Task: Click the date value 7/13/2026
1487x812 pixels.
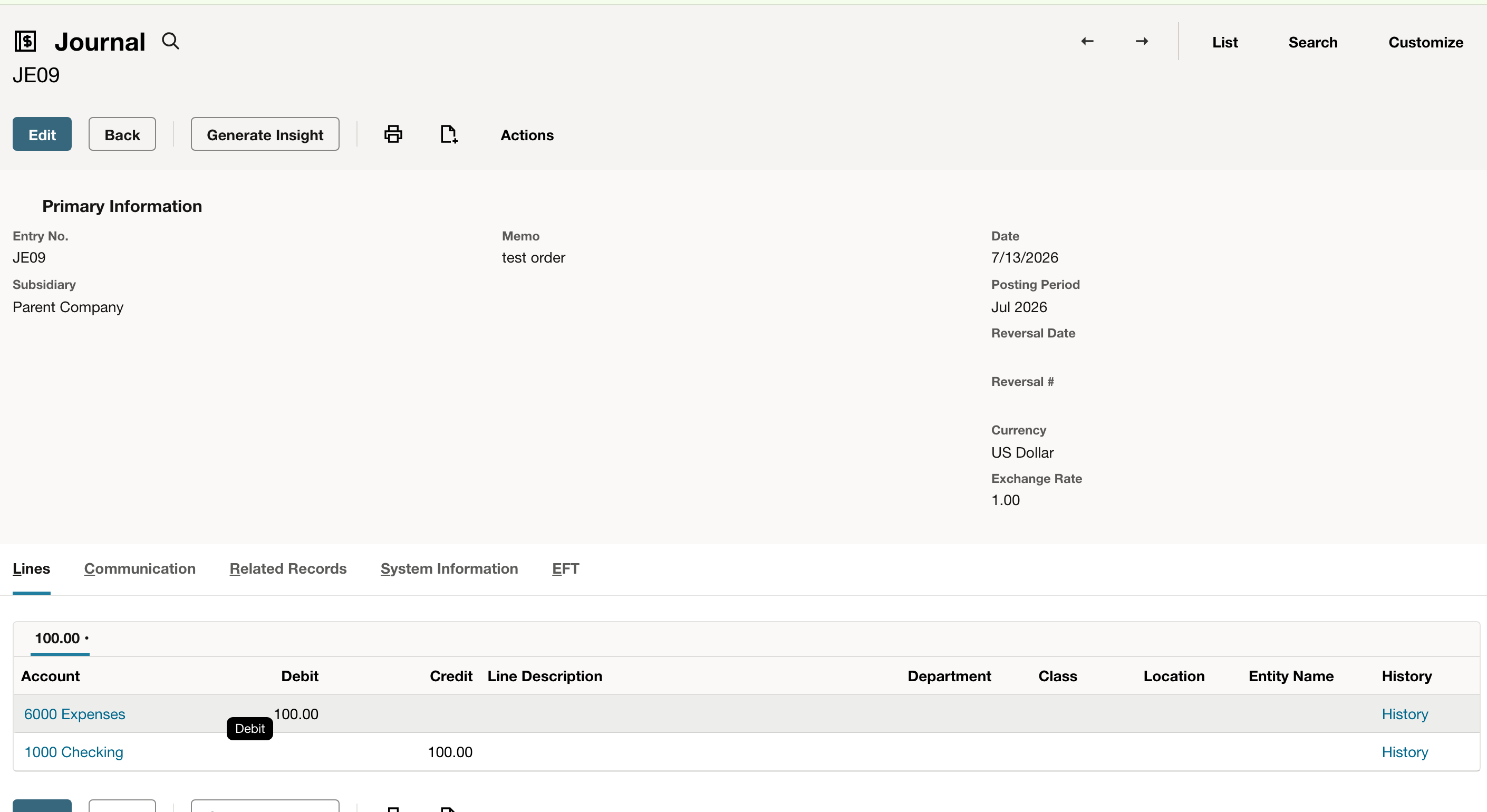Action: [x=1024, y=257]
